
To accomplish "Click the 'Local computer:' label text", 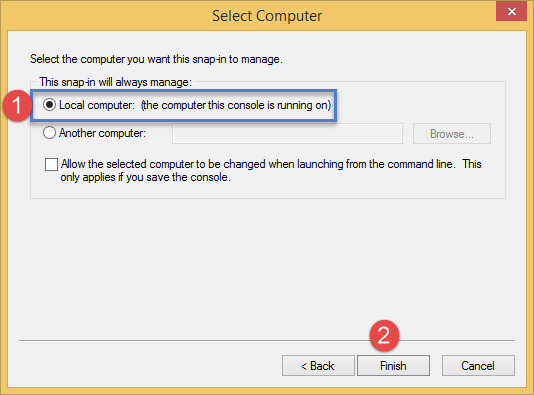I will [x=97, y=105].
